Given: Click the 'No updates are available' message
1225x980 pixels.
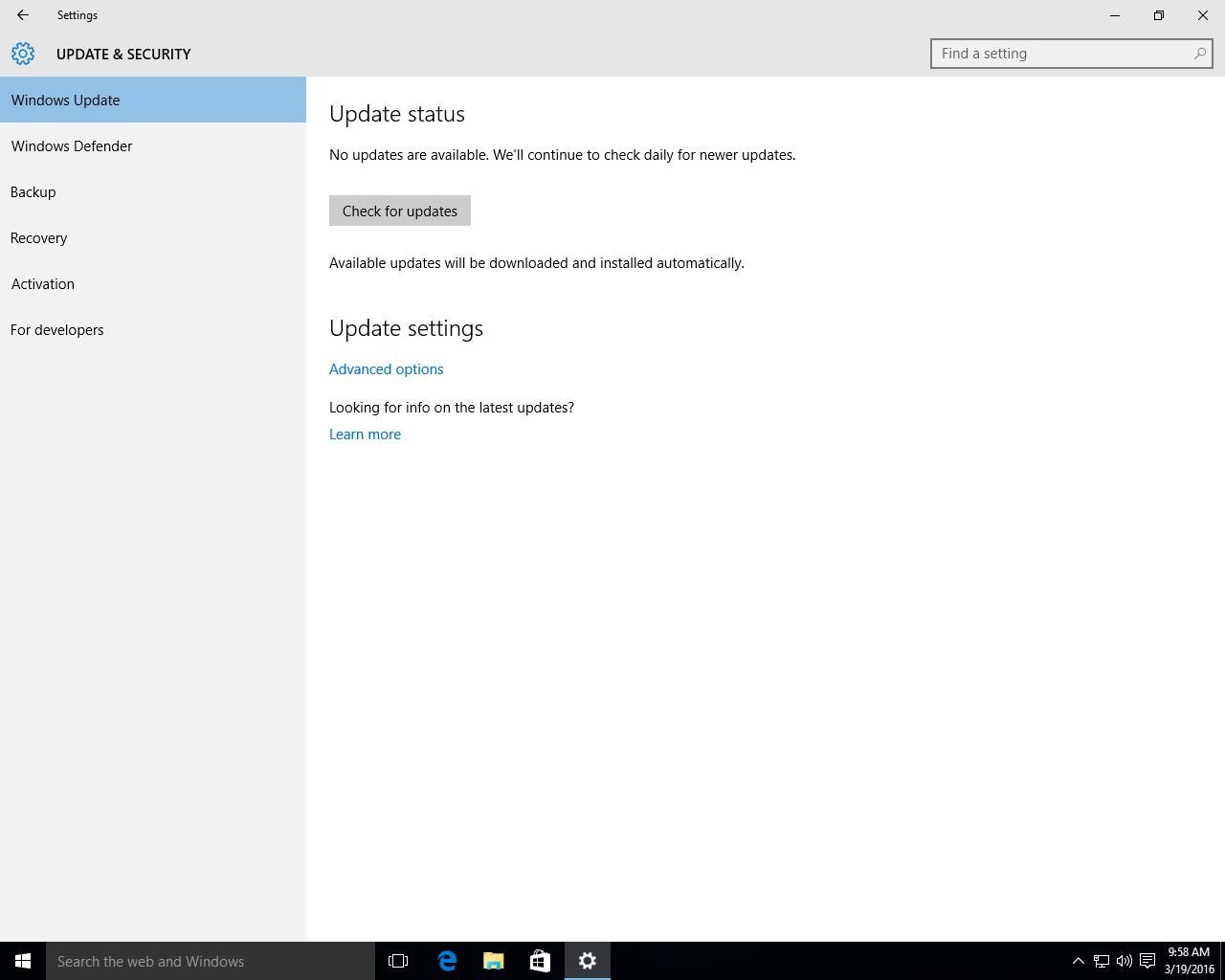Looking at the screenshot, I should point(562,154).
